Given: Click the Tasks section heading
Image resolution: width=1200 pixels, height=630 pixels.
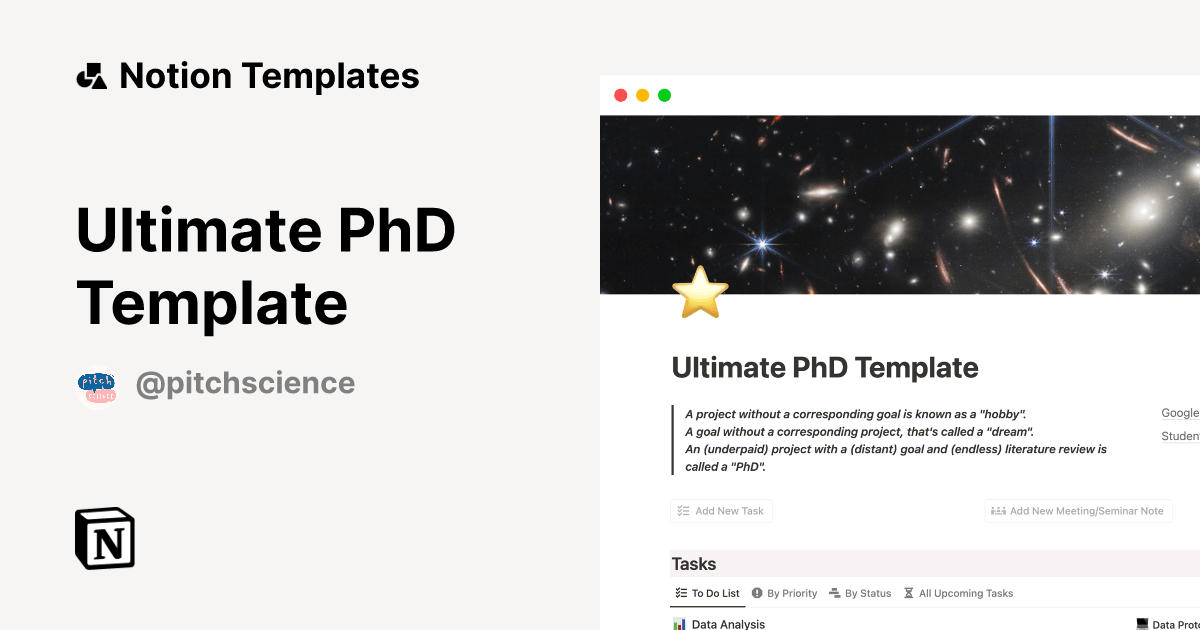Looking at the screenshot, I should [x=694, y=564].
